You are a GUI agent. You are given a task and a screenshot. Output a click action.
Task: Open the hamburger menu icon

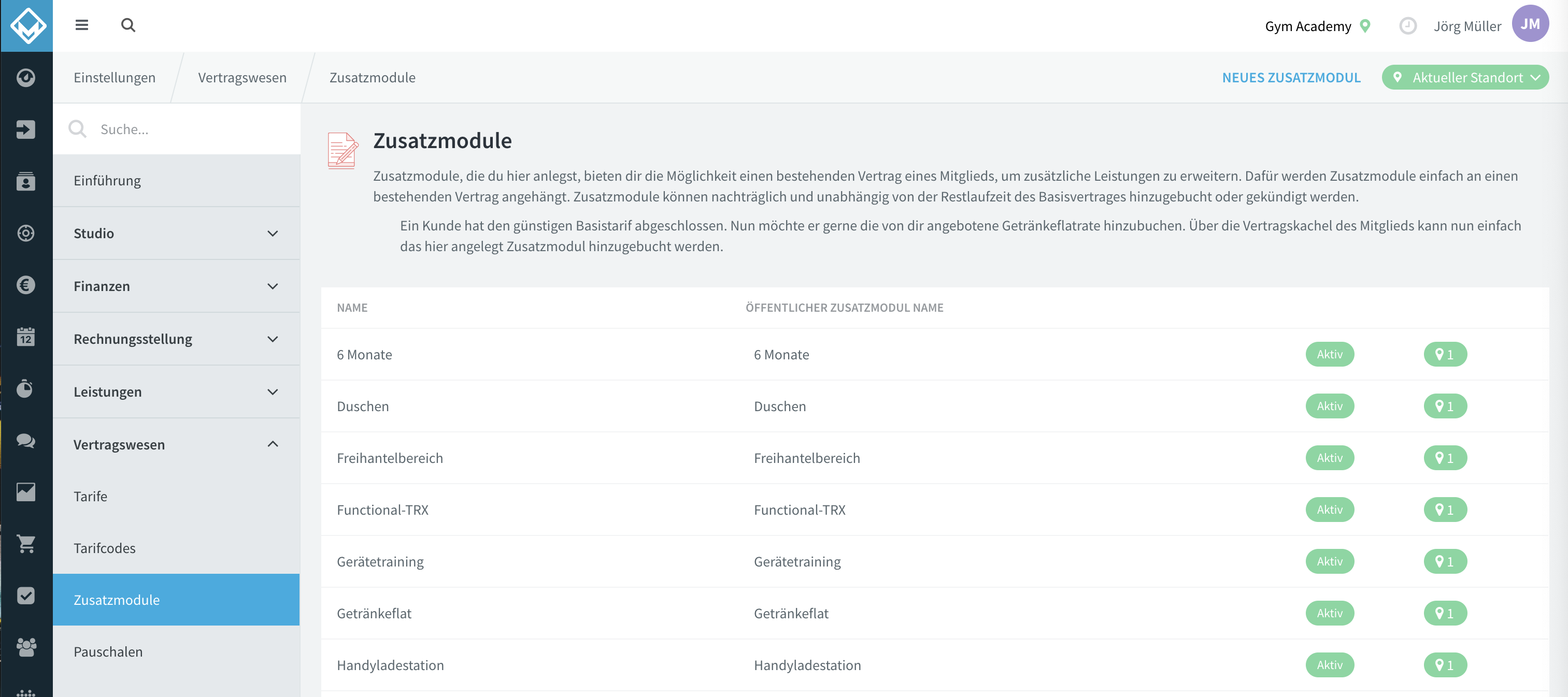(81, 25)
